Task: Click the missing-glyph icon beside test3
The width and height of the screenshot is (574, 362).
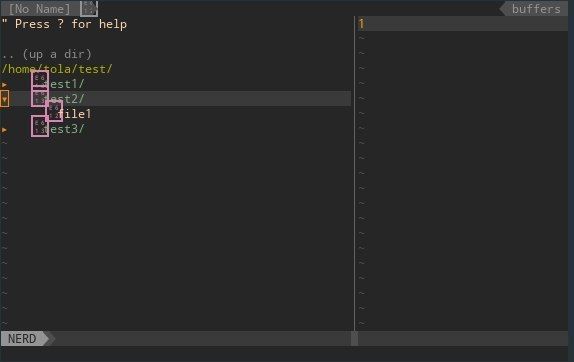Action: (x=40, y=126)
